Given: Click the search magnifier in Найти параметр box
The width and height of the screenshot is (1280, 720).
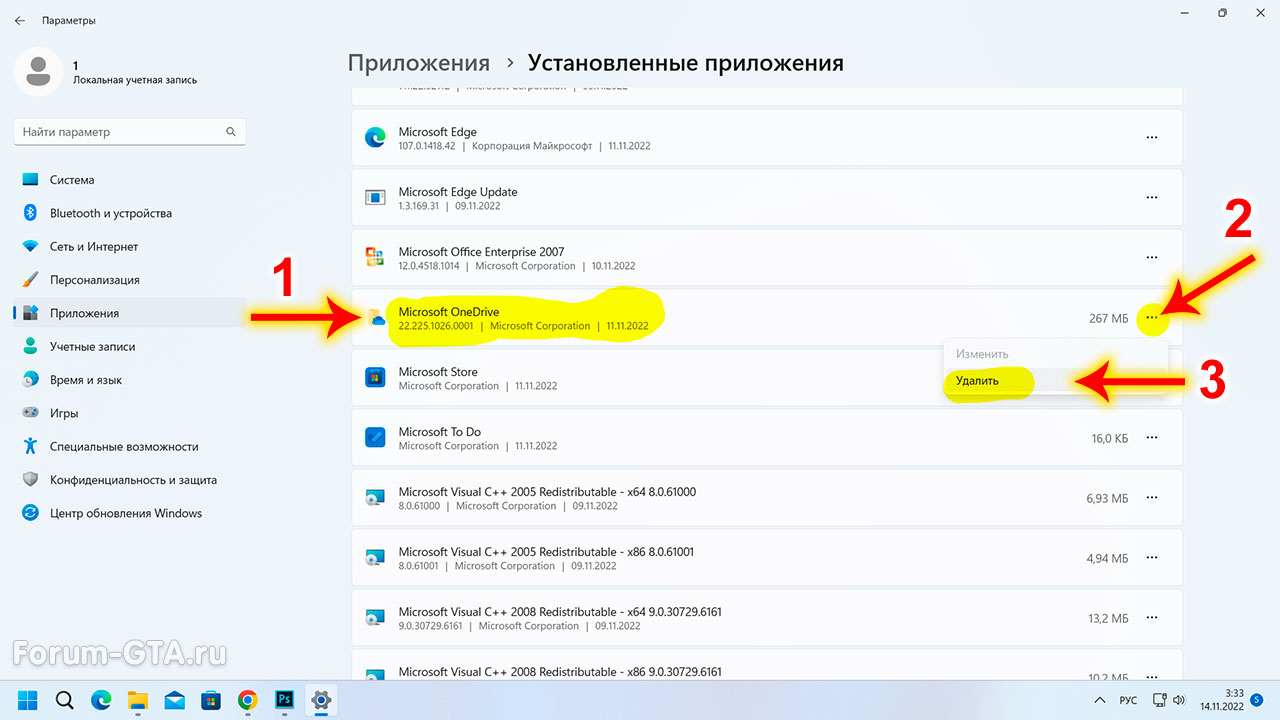Looking at the screenshot, I should tap(231, 132).
